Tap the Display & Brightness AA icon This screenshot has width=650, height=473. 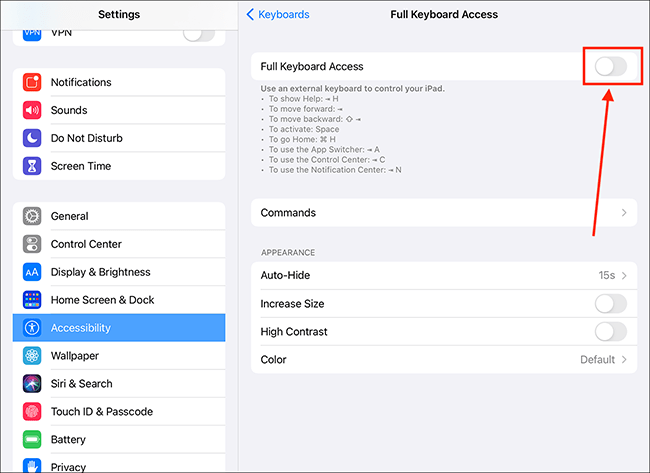point(32,272)
